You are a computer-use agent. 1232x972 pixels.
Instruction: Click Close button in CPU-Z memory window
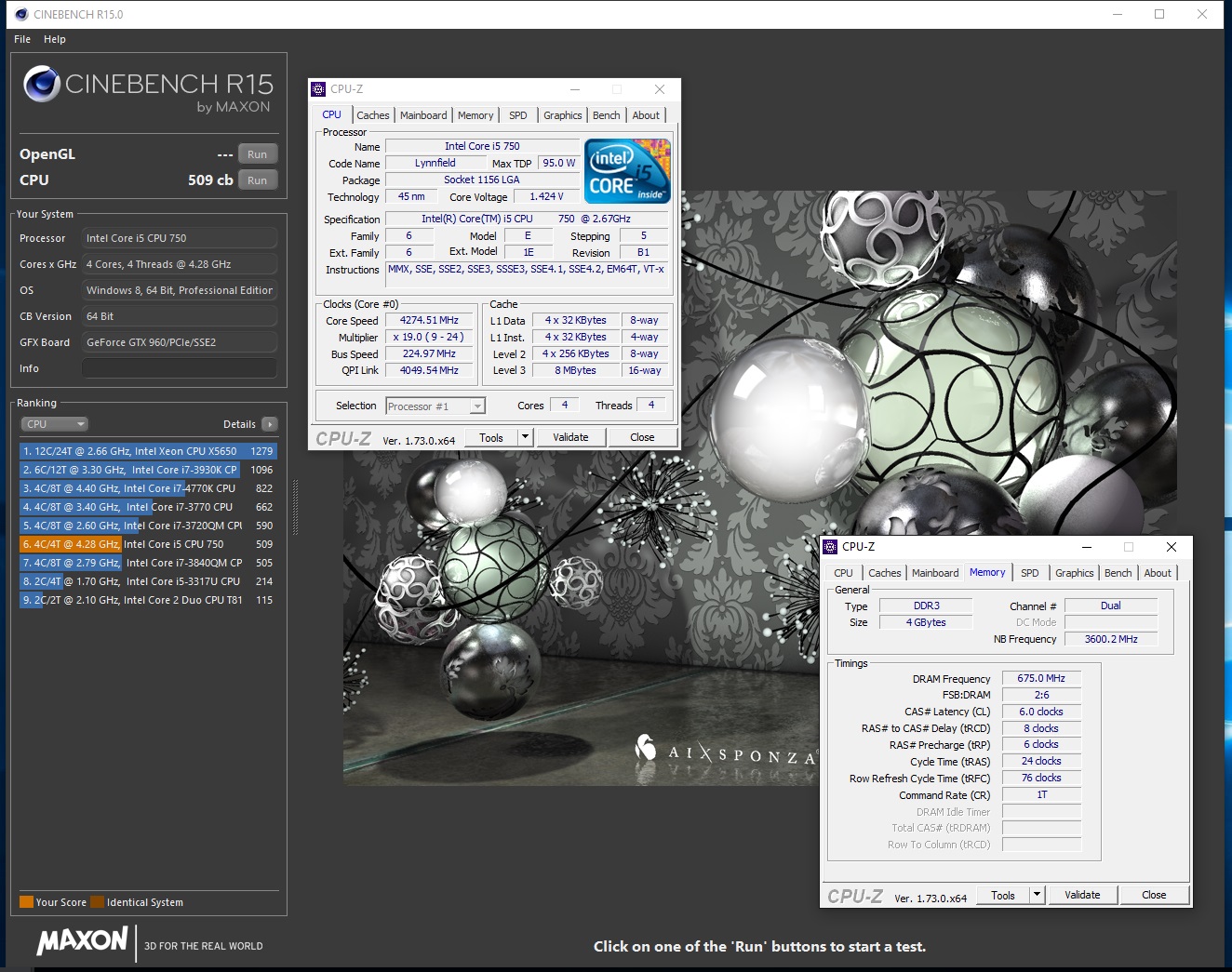(1154, 895)
